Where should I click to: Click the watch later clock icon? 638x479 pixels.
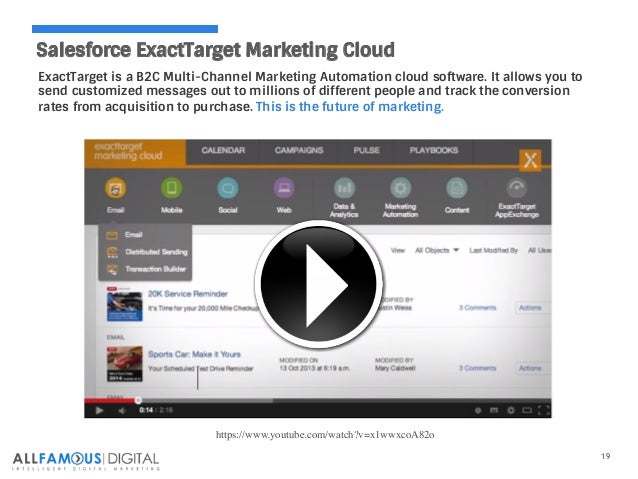click(478, 410)
